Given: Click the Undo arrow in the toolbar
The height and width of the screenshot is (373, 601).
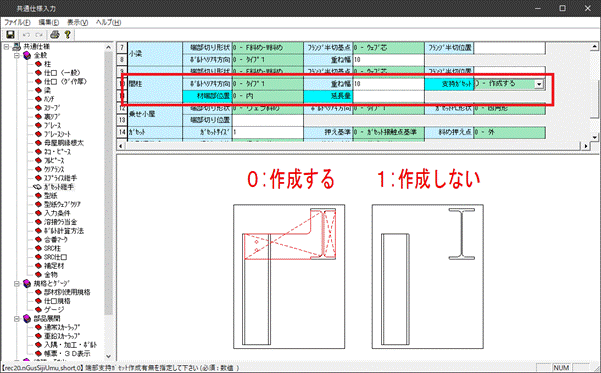Looking at the screenshot, I should click(x=26, y=35).
